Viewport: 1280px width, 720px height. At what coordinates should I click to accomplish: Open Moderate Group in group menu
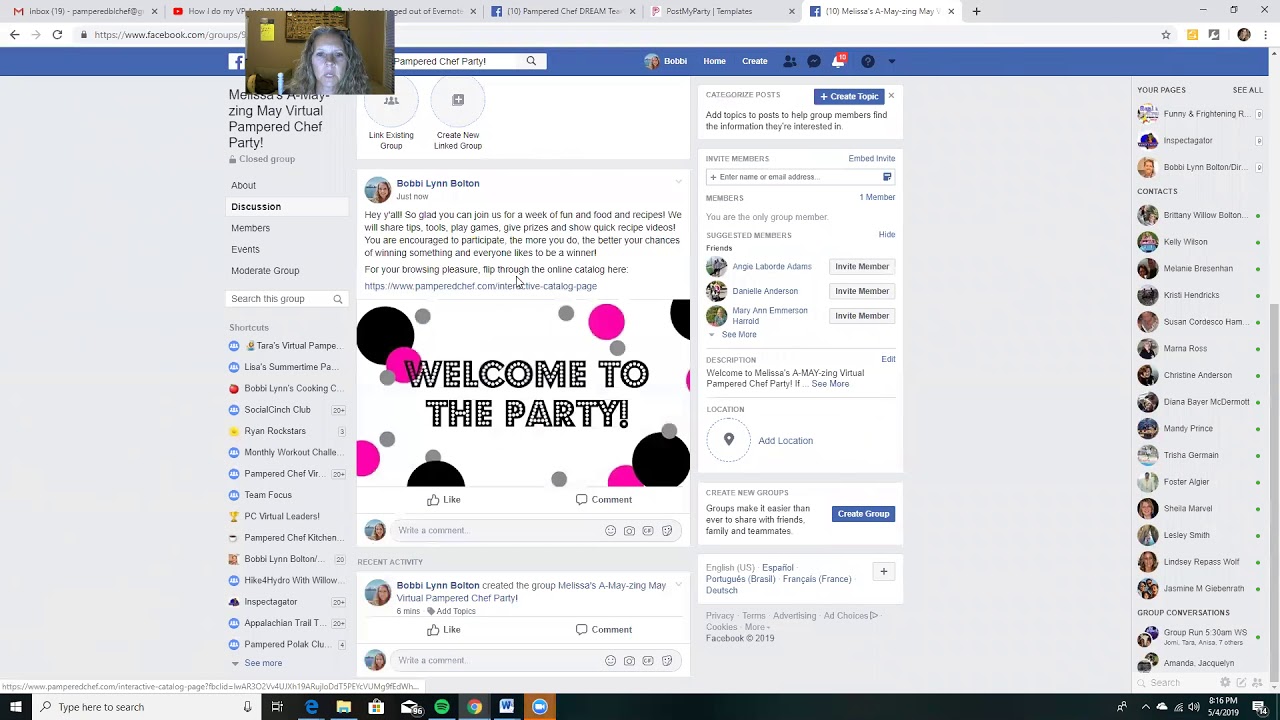265,271
